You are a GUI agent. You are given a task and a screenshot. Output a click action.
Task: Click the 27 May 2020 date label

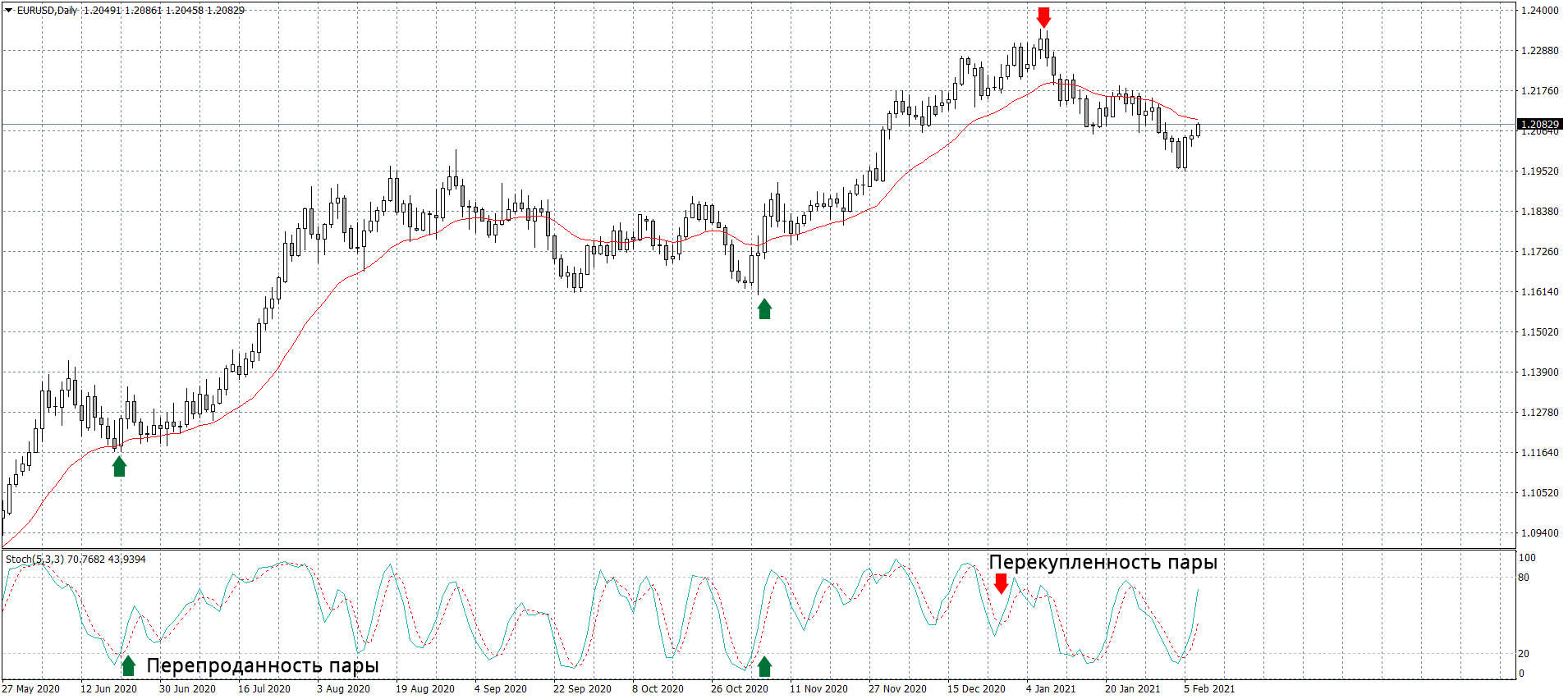[x=31, y=689]
